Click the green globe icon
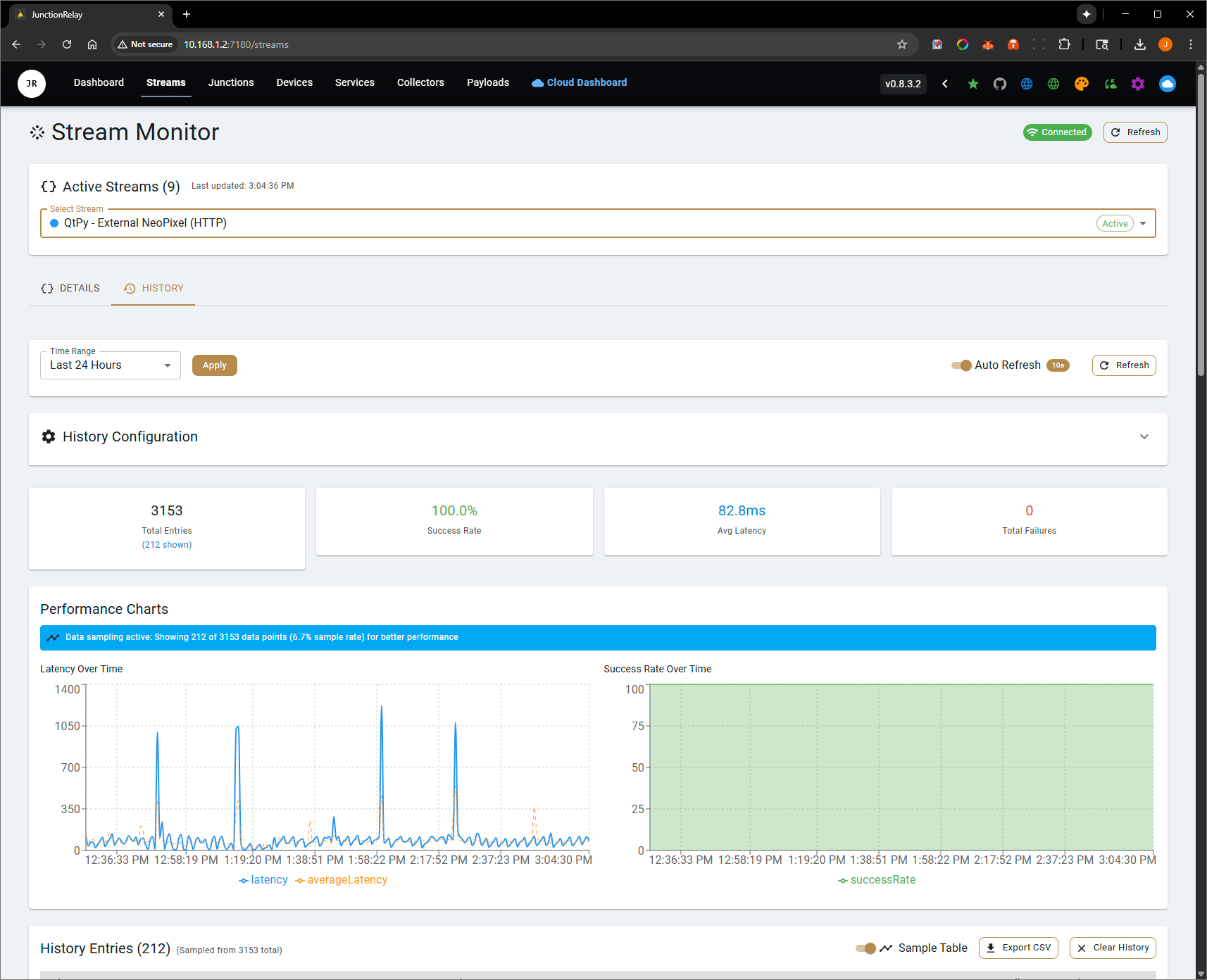 1053,84
